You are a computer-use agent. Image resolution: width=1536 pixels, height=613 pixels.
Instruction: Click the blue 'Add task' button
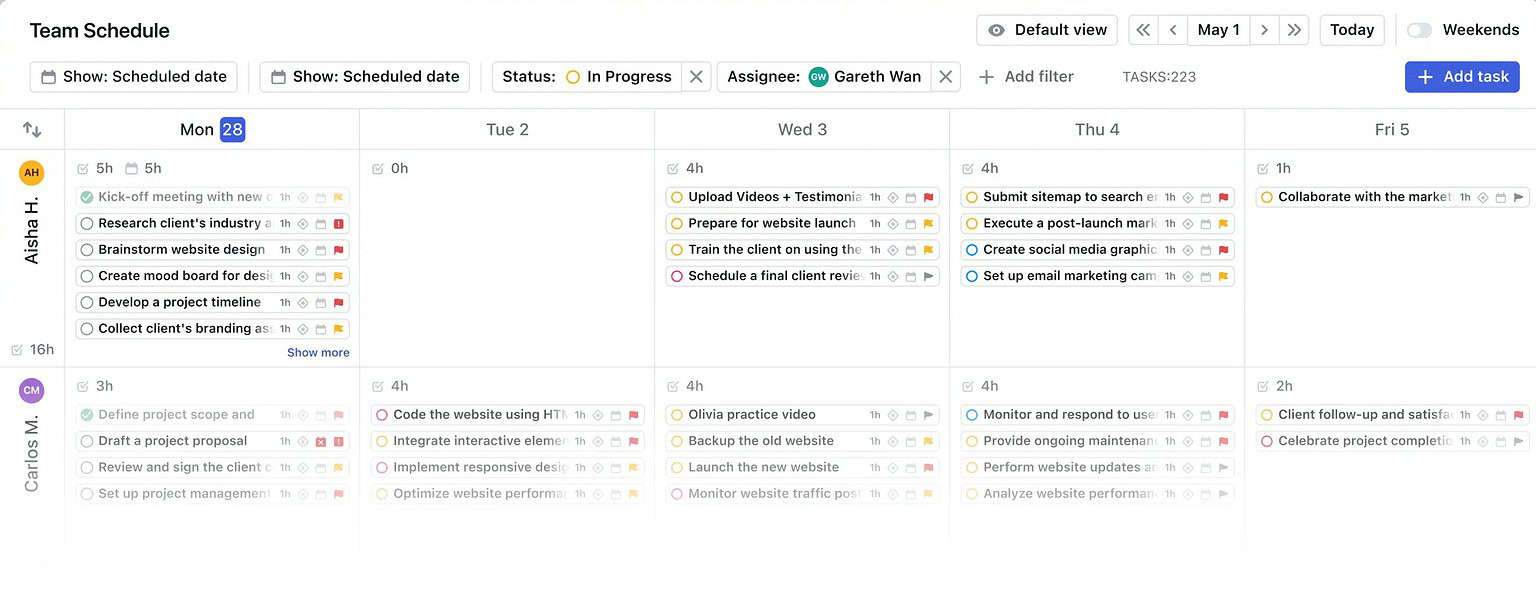coord(1462,77)
